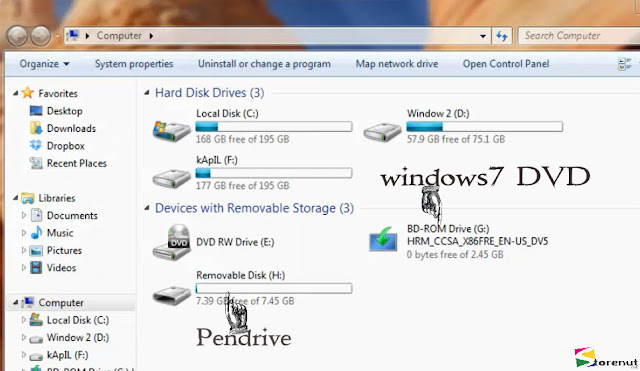Open Recent Places in Favorites

click(76, 163)
